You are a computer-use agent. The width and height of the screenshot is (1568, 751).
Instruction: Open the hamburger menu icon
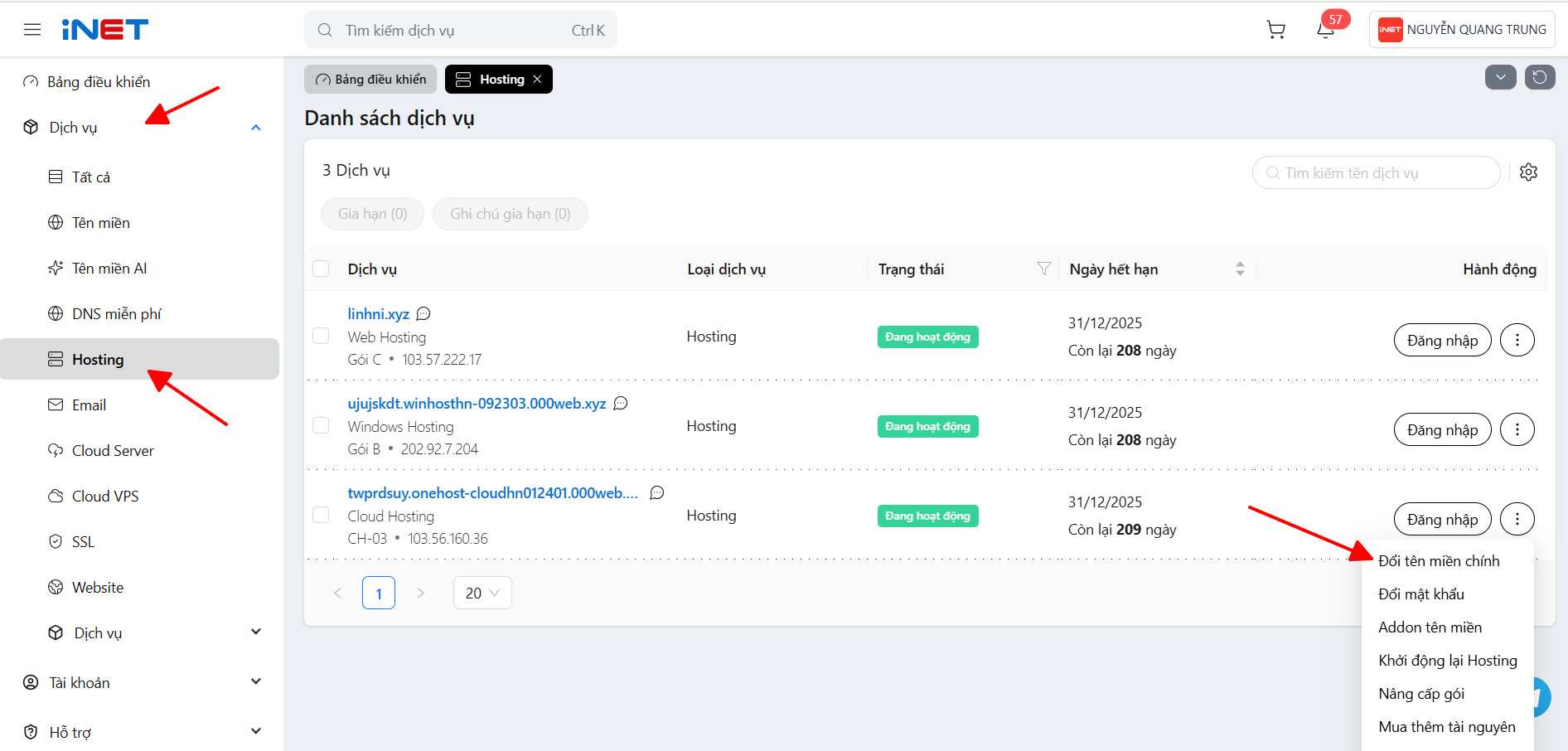[x=32, y=30]
